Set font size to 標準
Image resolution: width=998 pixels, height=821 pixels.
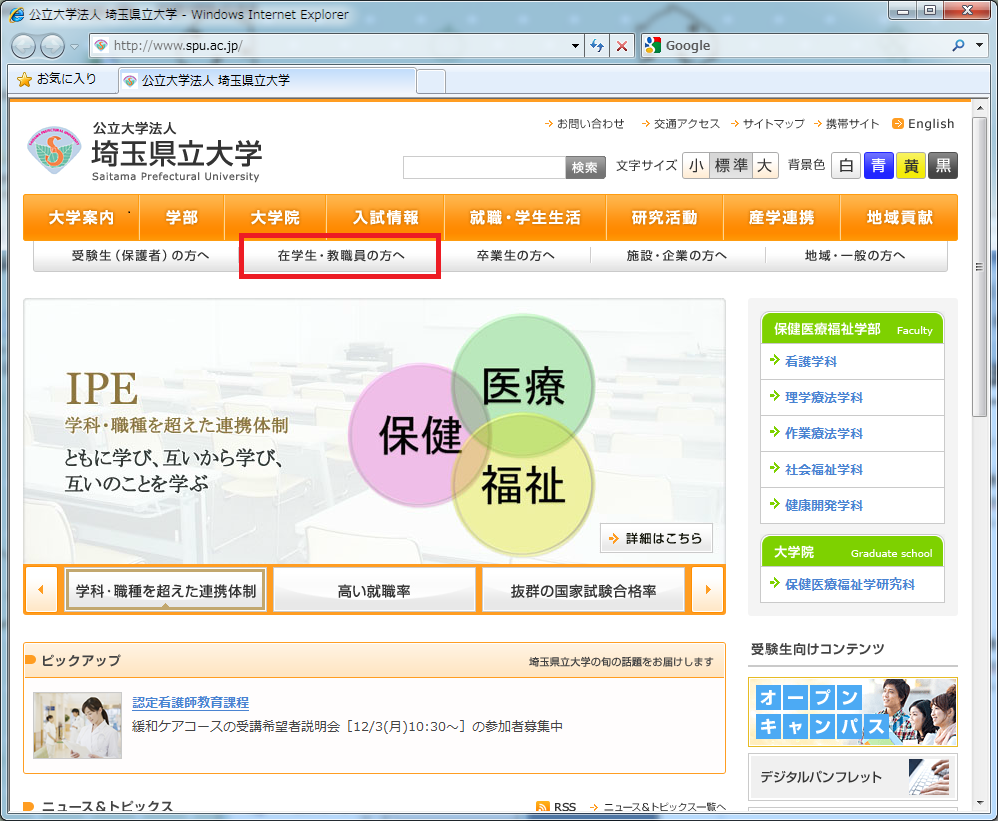pyautogui.click(x=731, y=166)
